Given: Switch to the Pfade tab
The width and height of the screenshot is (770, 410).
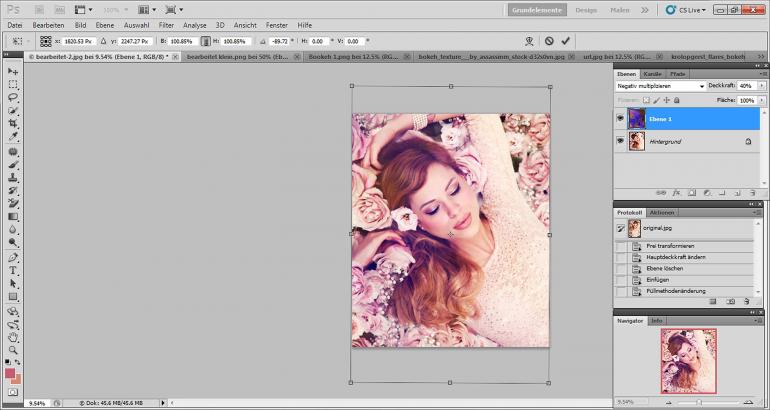Looking at the screenshot, I should 677,74.
